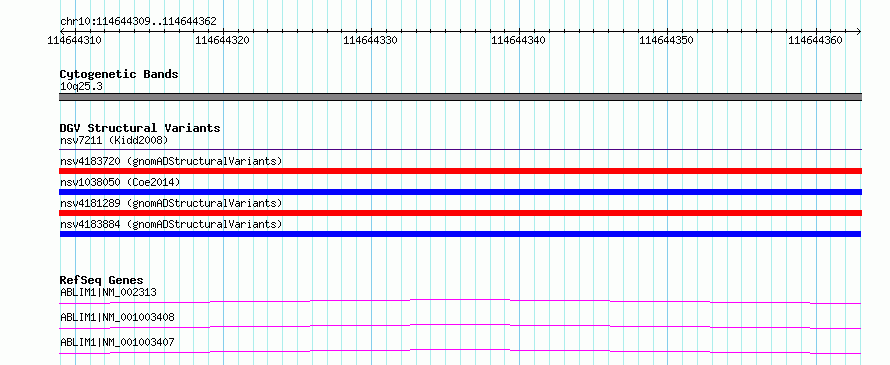Open variant nsv4183720 label
890x365 pixels.
[171, 161]
